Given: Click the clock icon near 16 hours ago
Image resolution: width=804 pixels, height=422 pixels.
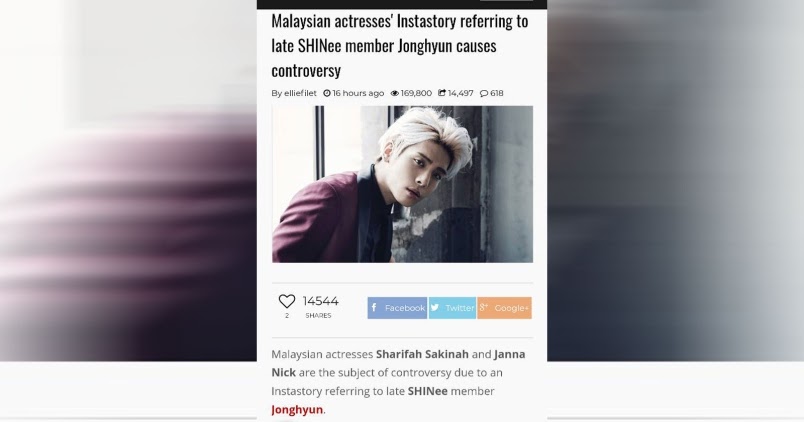Looking at the screenshot, I should tap(327, 93).
